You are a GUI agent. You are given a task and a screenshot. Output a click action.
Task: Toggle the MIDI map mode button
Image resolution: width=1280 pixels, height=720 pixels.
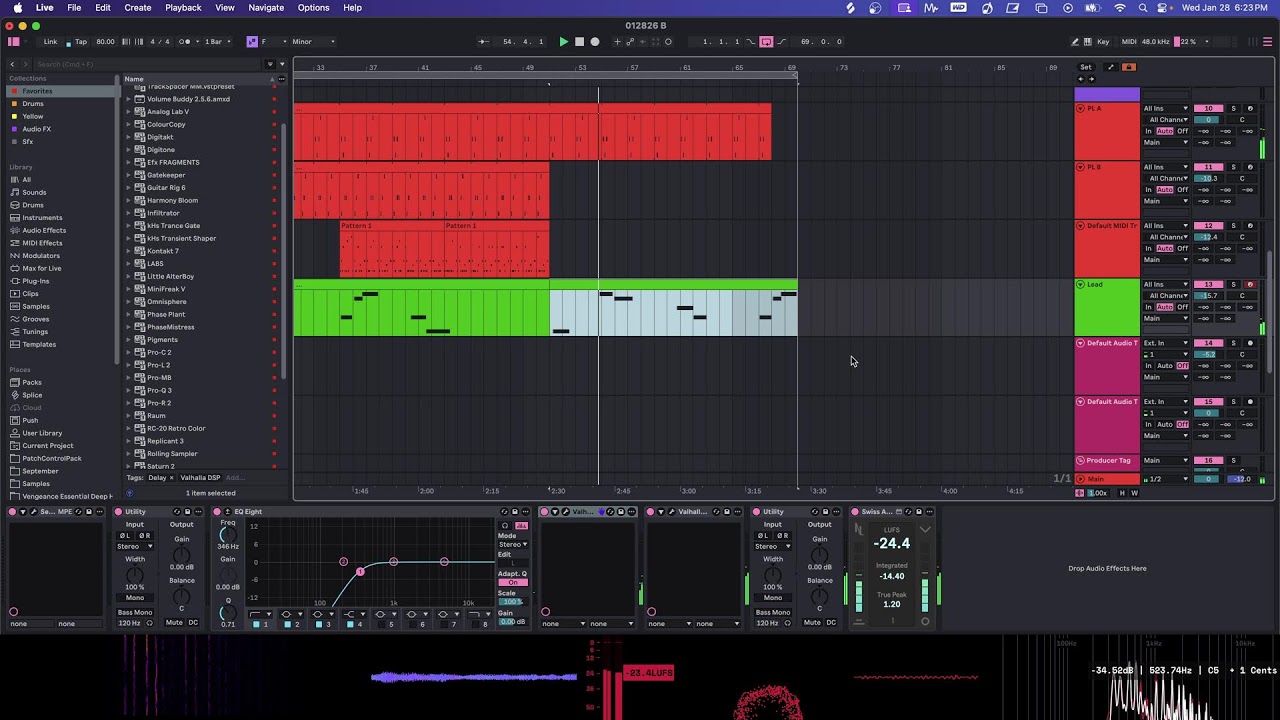(1129, 42)
